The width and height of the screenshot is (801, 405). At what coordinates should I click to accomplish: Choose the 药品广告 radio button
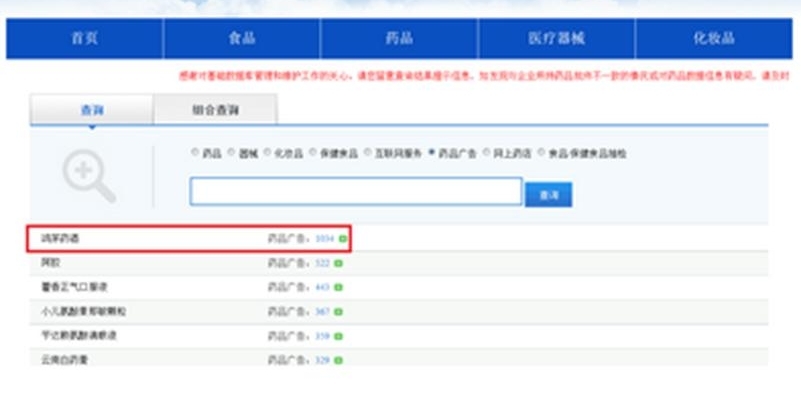click(432, 152)
